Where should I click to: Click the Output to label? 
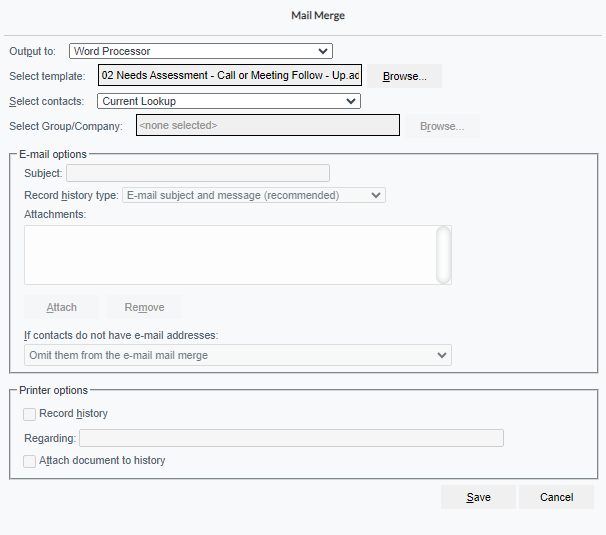pyautogui.click(x=32, y=51)
